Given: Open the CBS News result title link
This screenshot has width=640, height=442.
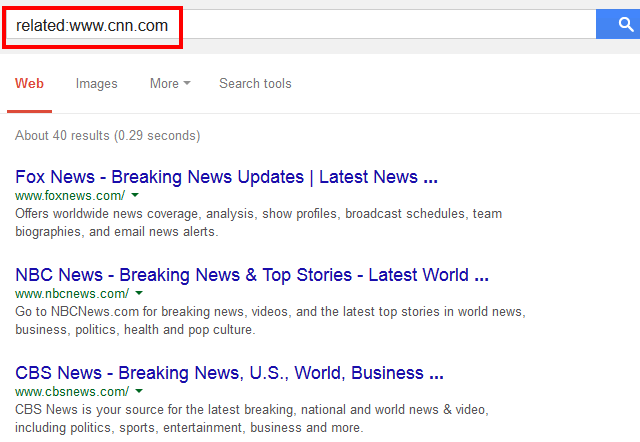Looking at the screenshot, I should click(229, 373).
